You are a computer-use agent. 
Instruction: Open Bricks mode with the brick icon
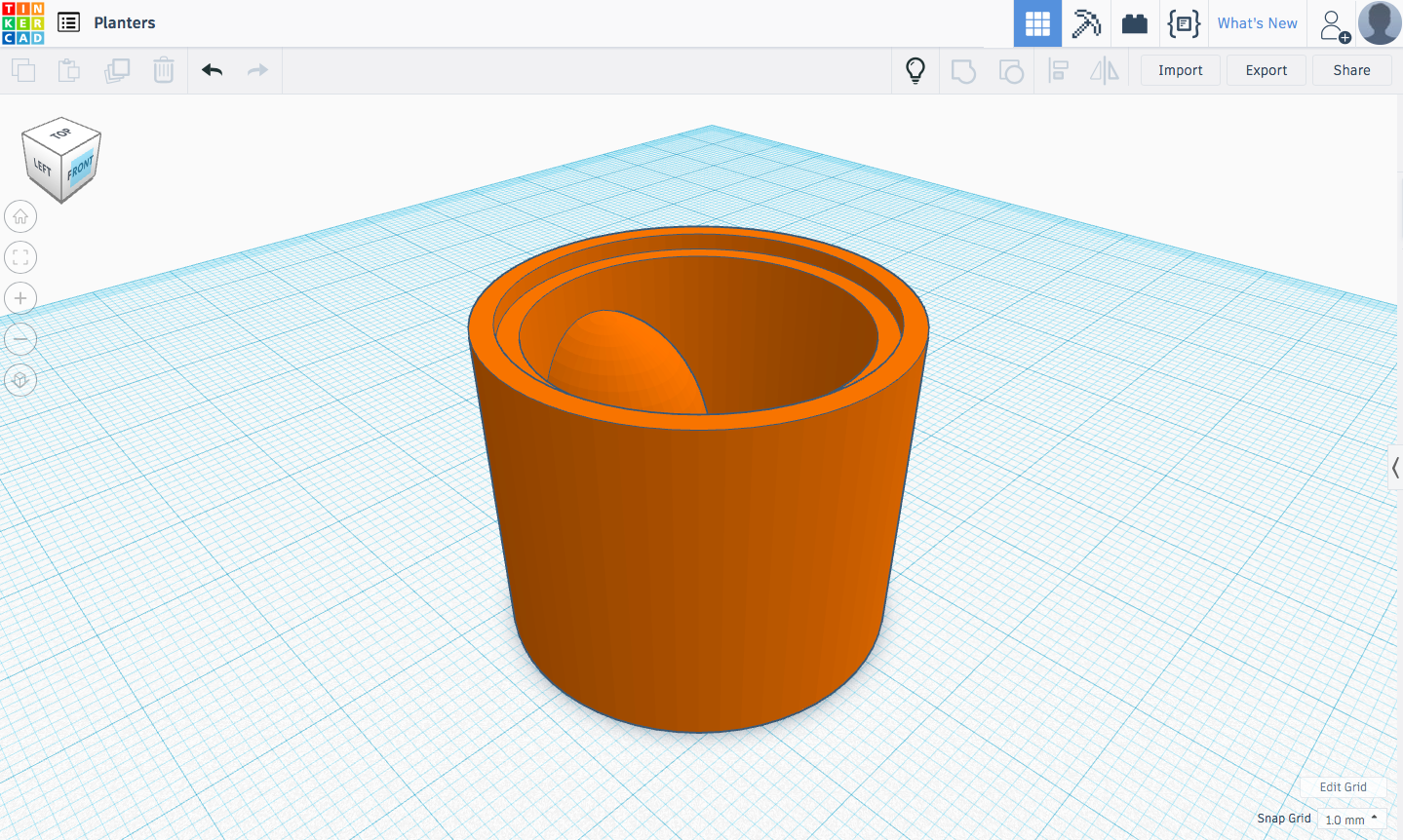pyautogui.click(x=1135, y=23)
